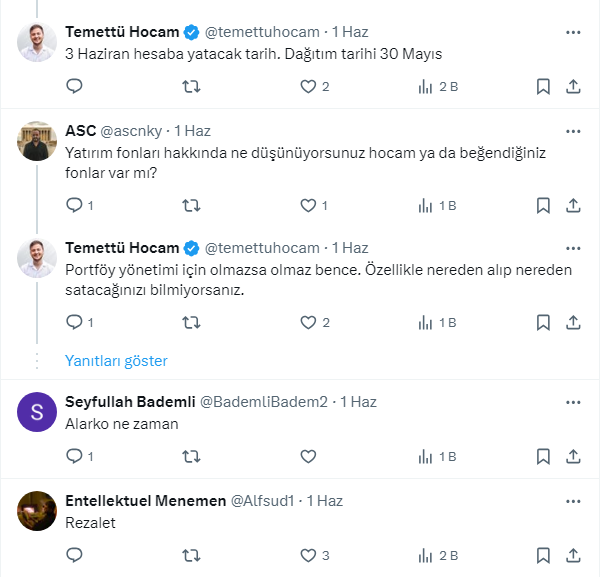Click Seyfullah Bademli's purple avatar
The image size is (615, 577).
click(x=37, y=412)
